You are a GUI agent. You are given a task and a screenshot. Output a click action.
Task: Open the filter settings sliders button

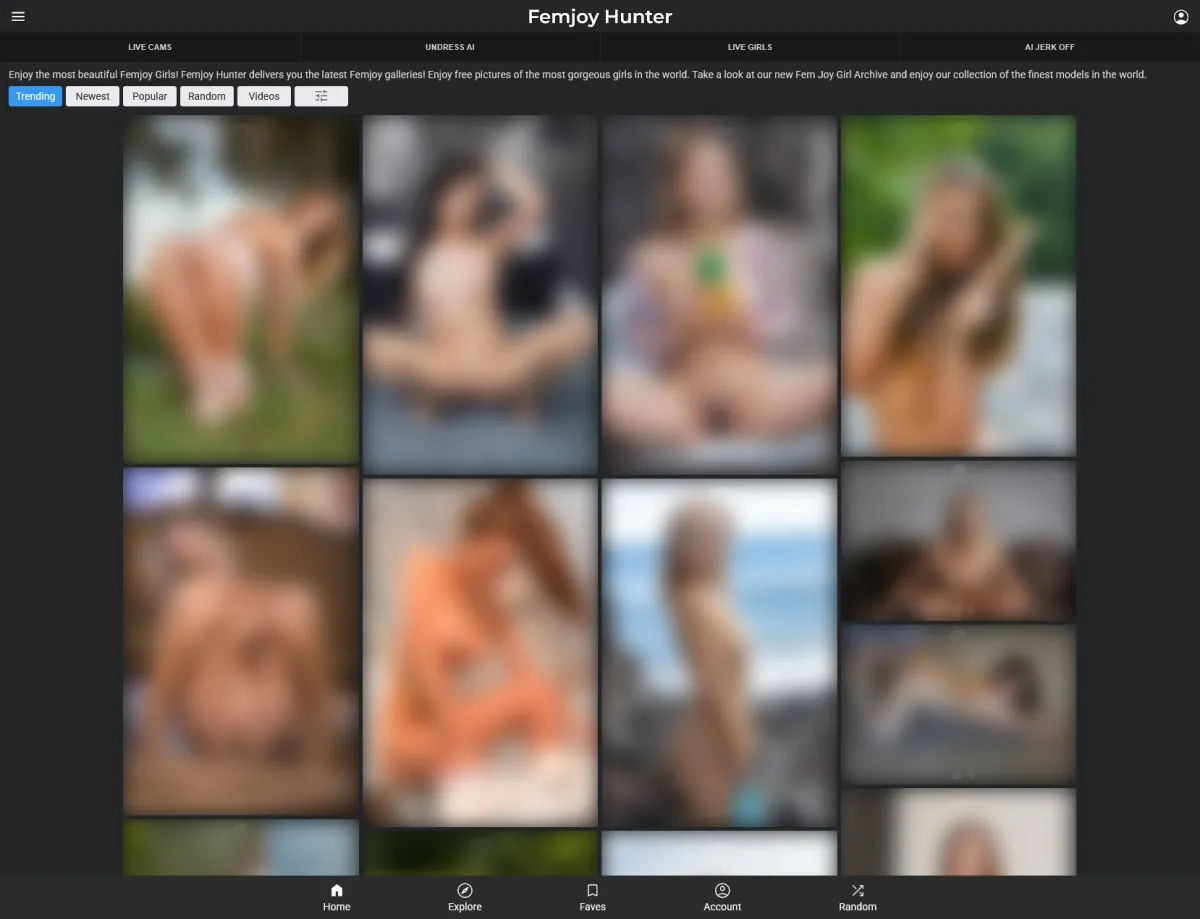coord(321,96)
